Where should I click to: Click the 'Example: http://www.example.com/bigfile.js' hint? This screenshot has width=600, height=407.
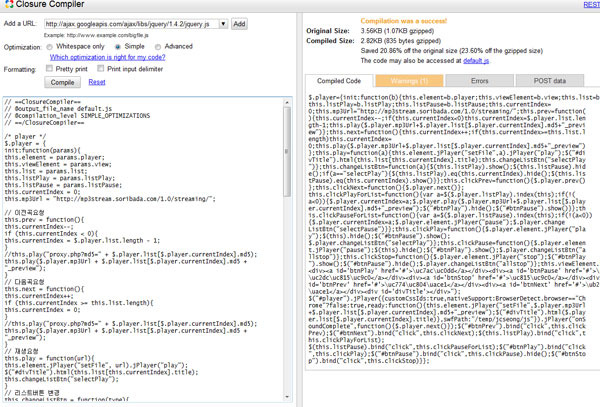point(96,35)
